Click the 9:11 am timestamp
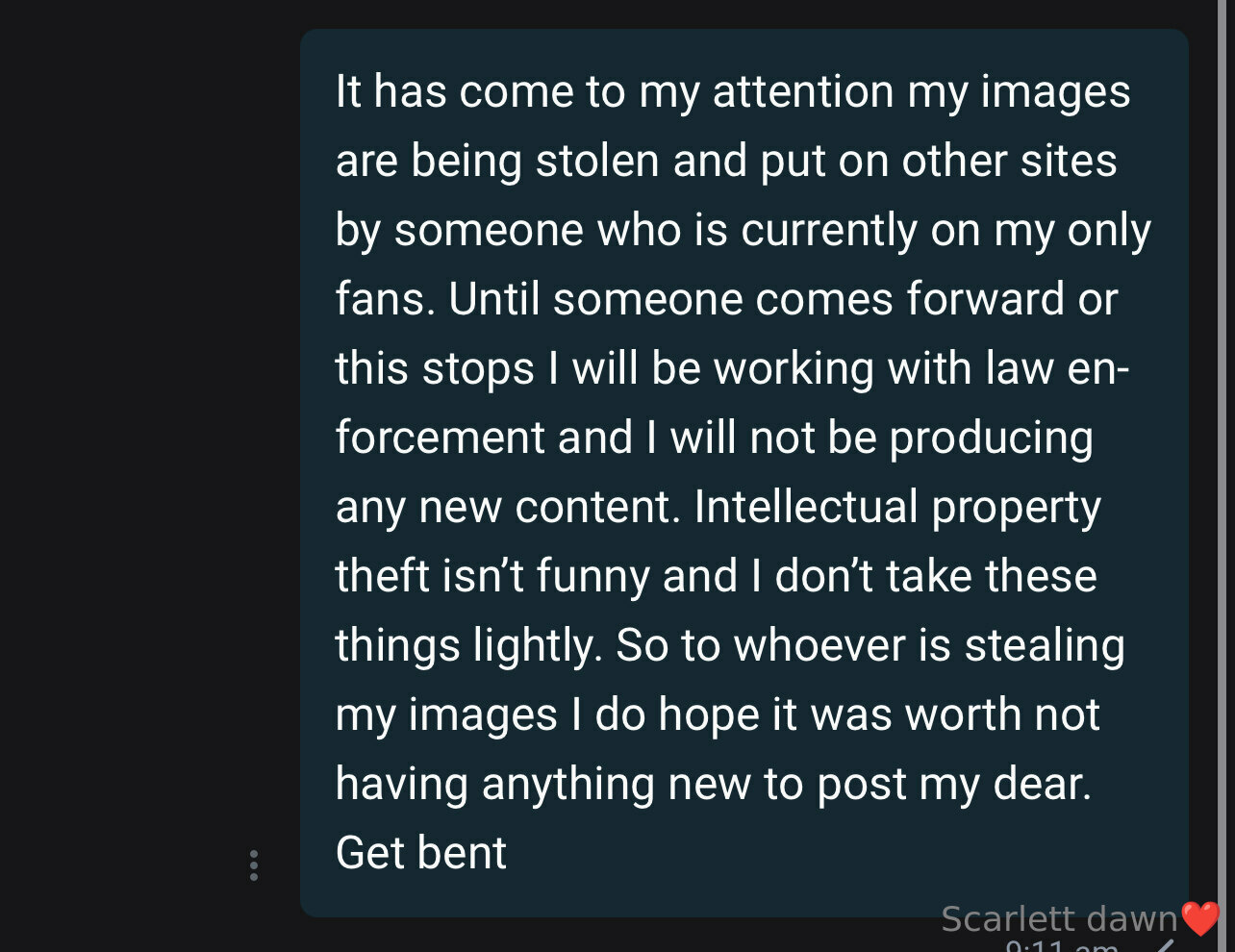The image size is (1235, 952). click(x=1062, y=946)
